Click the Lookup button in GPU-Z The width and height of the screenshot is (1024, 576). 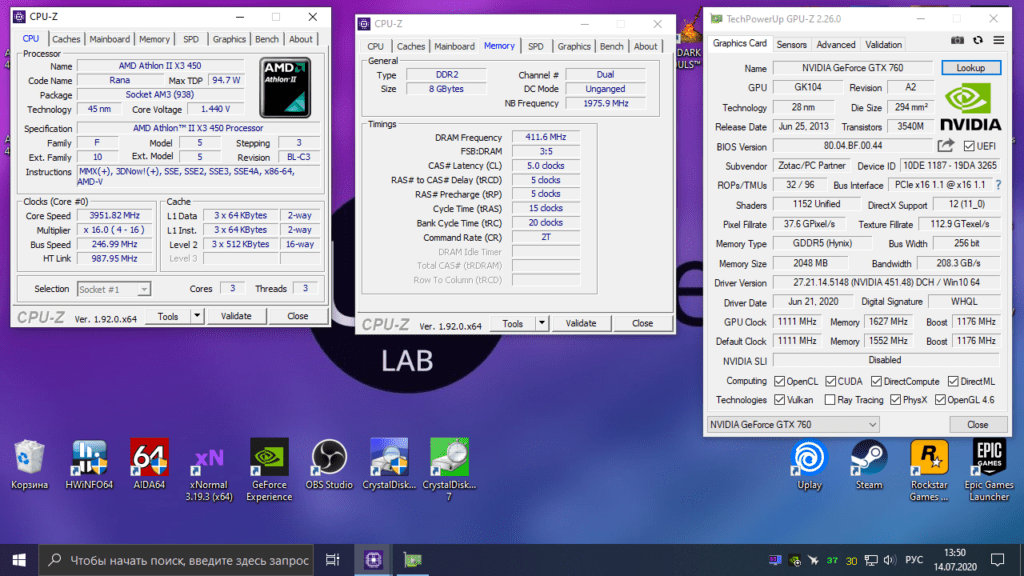click(x=970, y=68)
